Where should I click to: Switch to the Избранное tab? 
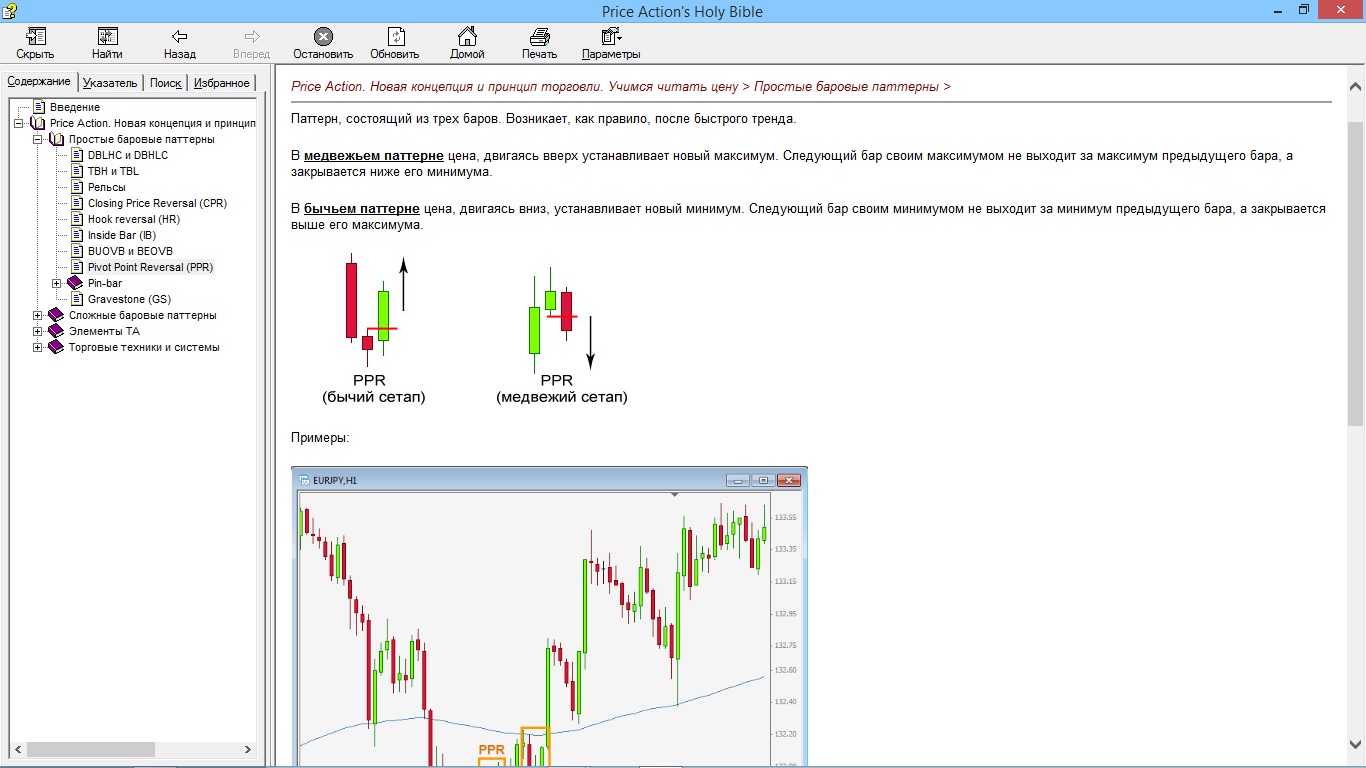[x=222, y=83]
